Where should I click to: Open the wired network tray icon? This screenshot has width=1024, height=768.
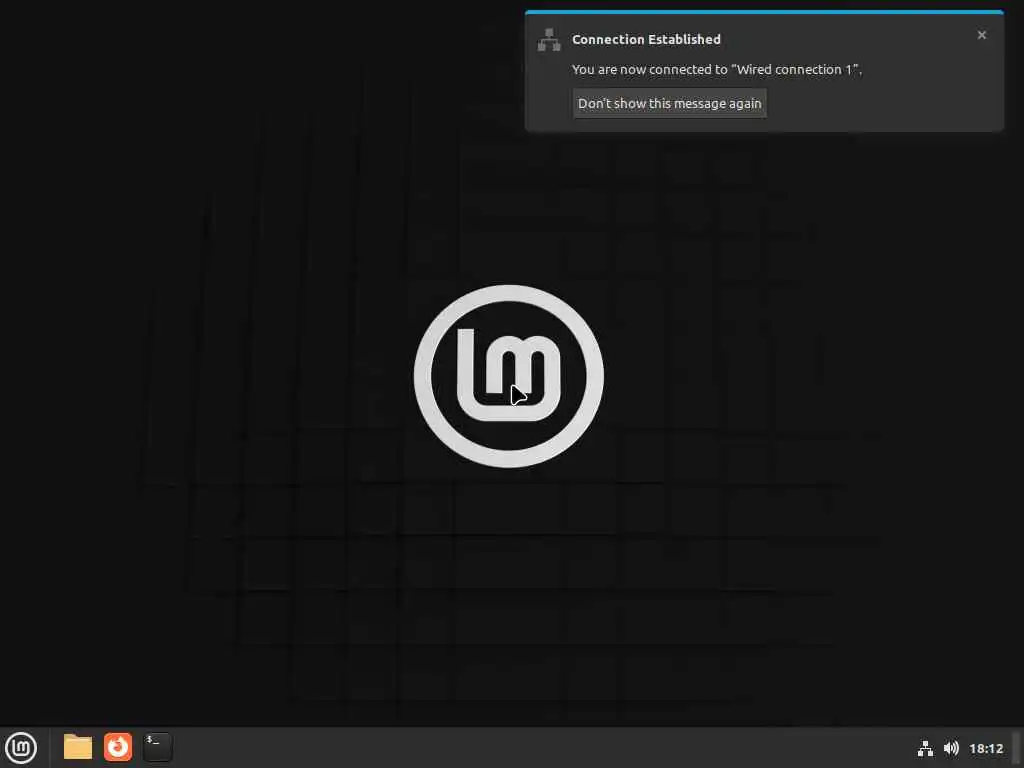click(x=925, y=748)
